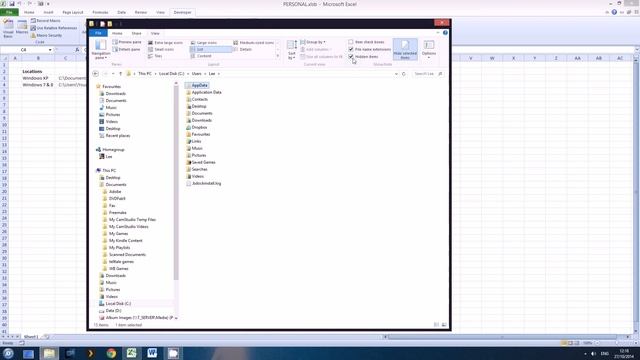Click Macro Security in Excel

pos(47,35)
